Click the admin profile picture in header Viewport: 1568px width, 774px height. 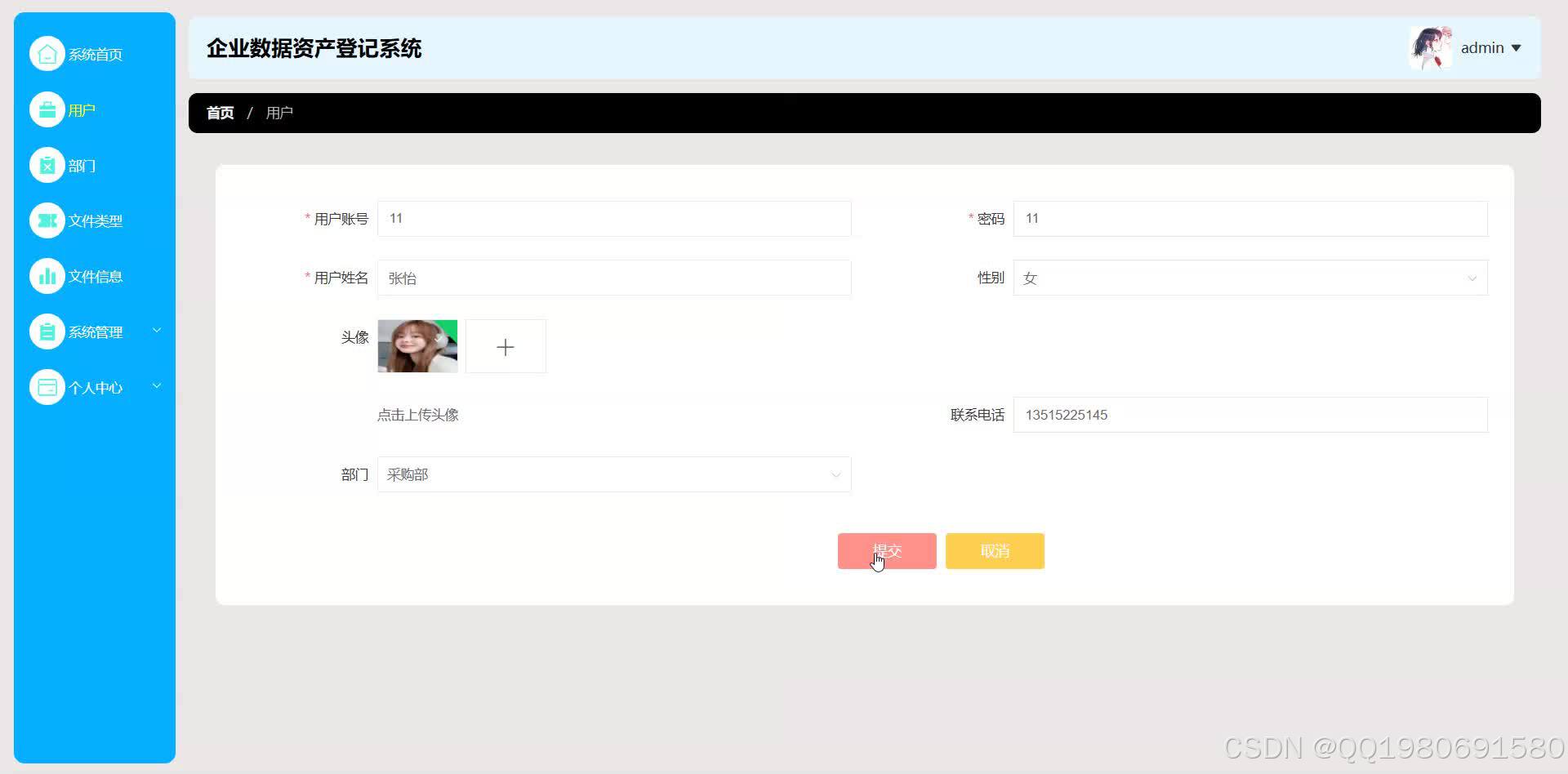[x=1431, y=47]
